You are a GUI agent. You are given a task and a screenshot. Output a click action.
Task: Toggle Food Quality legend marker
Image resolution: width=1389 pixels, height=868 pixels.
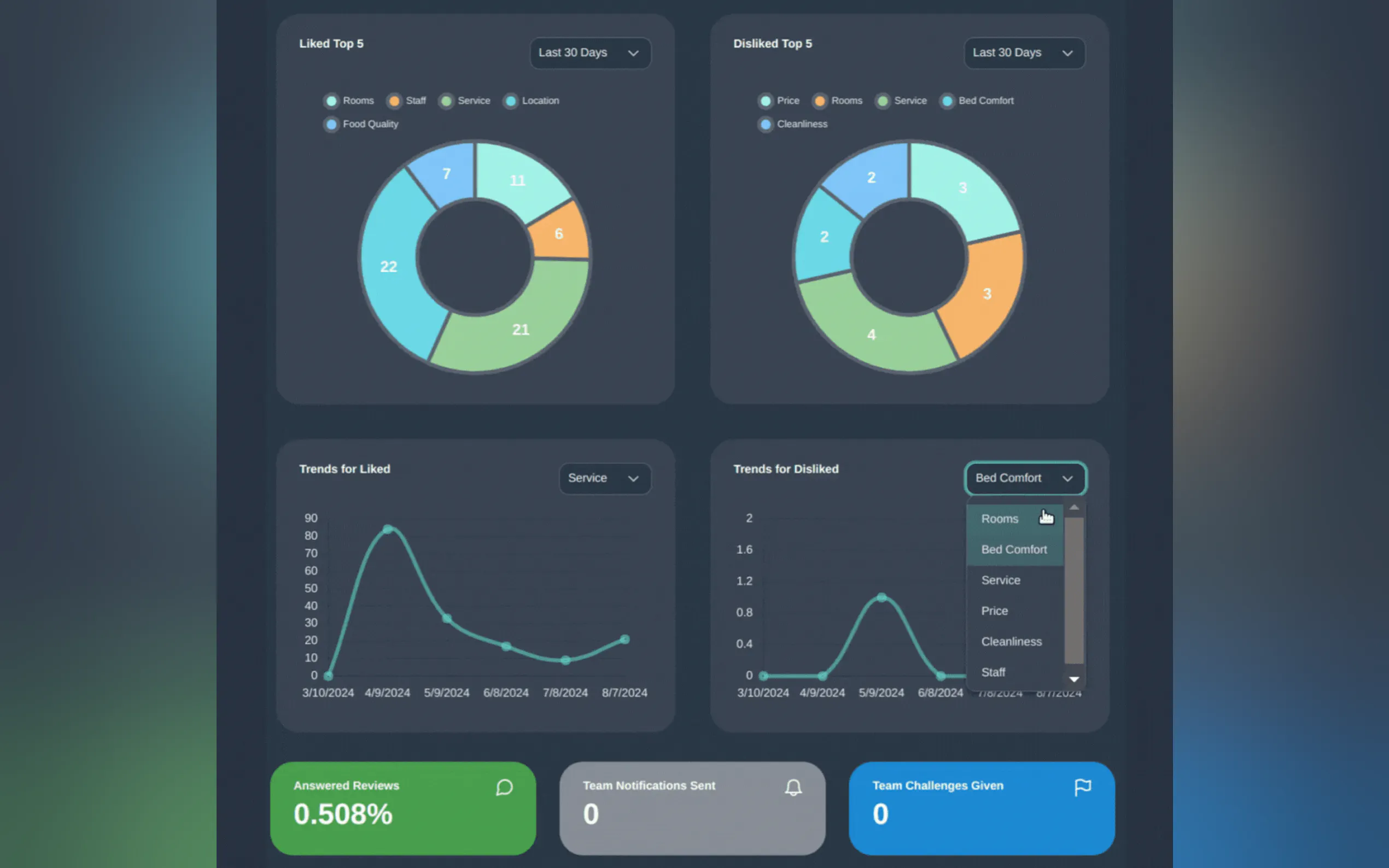332,124
